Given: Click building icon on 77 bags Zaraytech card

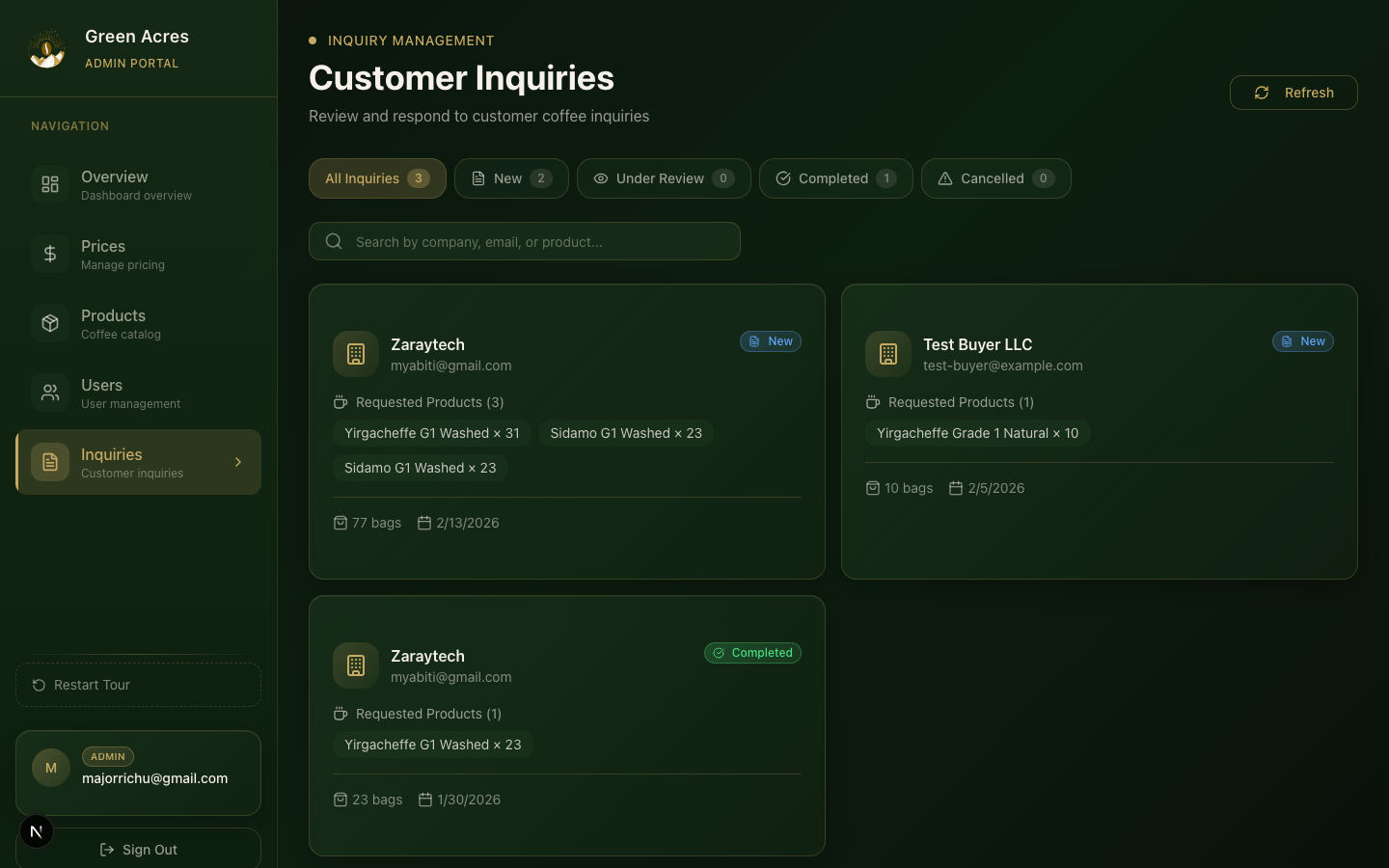Looking at the screenshot, I should coord(356,354).
